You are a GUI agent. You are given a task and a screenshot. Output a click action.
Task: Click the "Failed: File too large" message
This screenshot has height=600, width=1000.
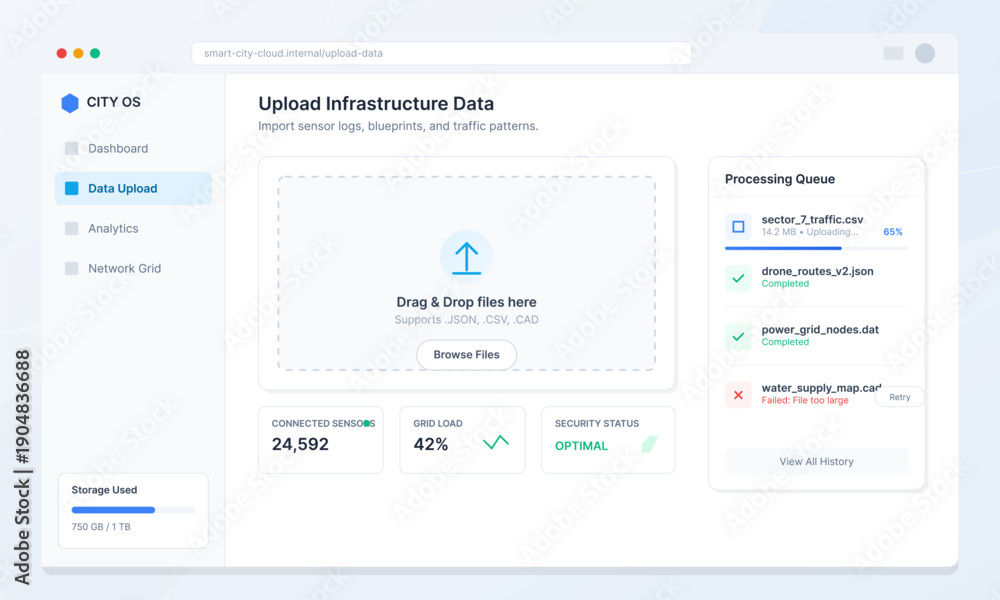pos(805,400)
